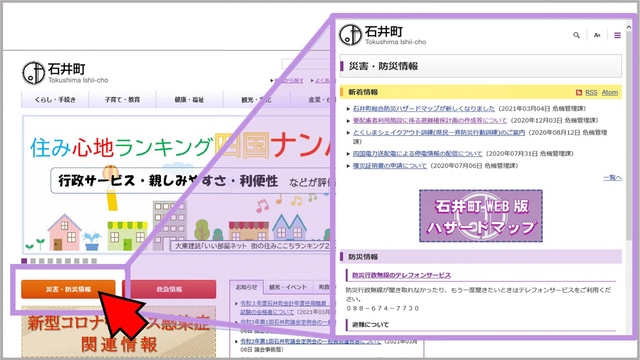640x360 pixels.
Task: Click the orange RSS feed icon
Action: [578, 93]
